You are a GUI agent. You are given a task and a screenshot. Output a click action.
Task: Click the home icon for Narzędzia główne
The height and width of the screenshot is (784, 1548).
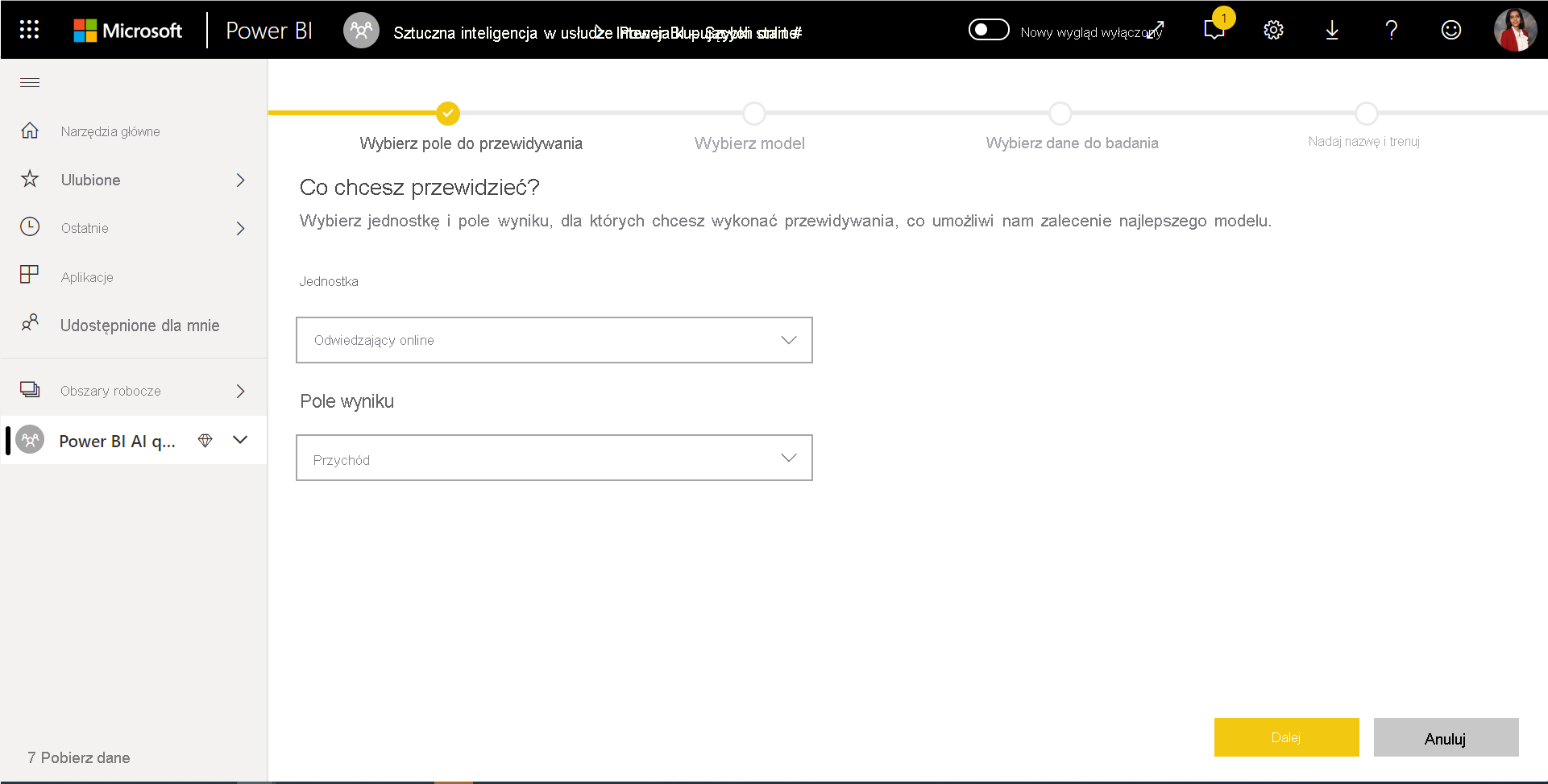30,131
